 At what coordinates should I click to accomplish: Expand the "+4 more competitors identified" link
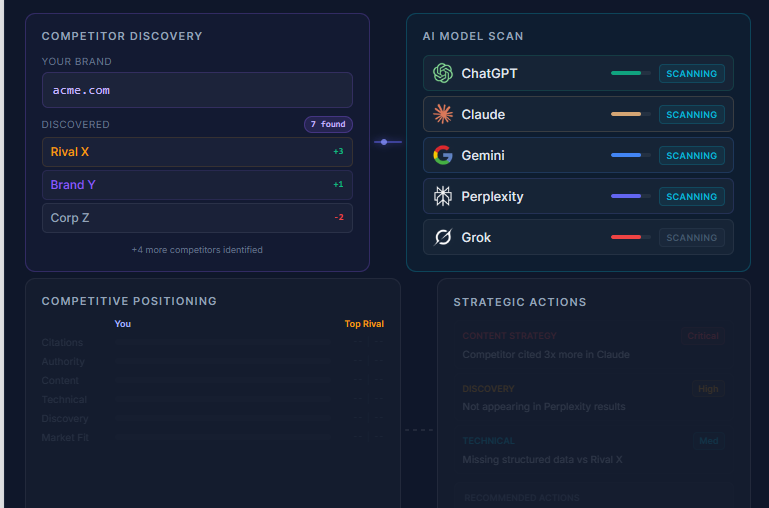[197, 250]
